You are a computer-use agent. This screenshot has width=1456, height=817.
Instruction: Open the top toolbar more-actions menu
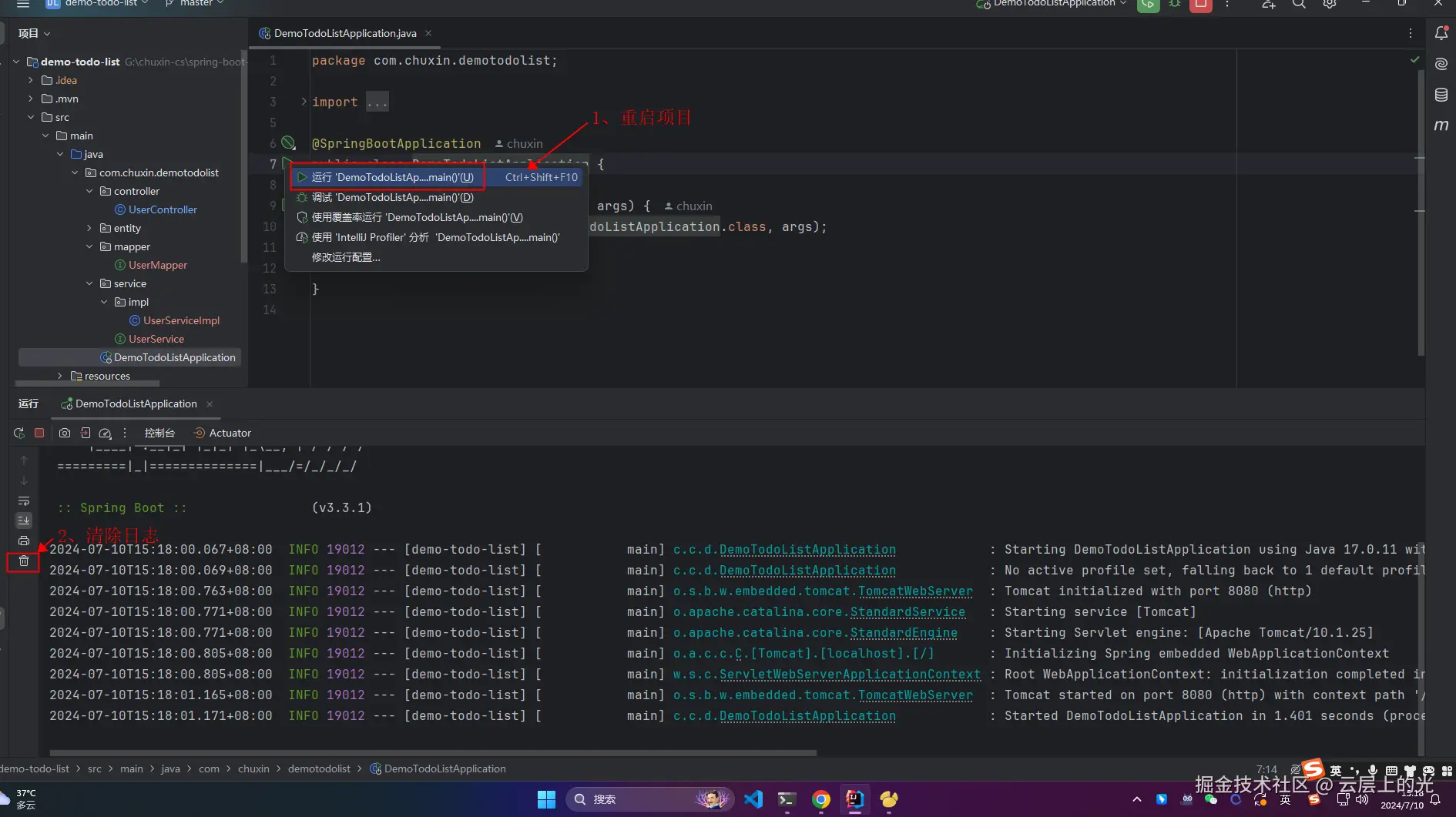click(x=1227, y=4)
